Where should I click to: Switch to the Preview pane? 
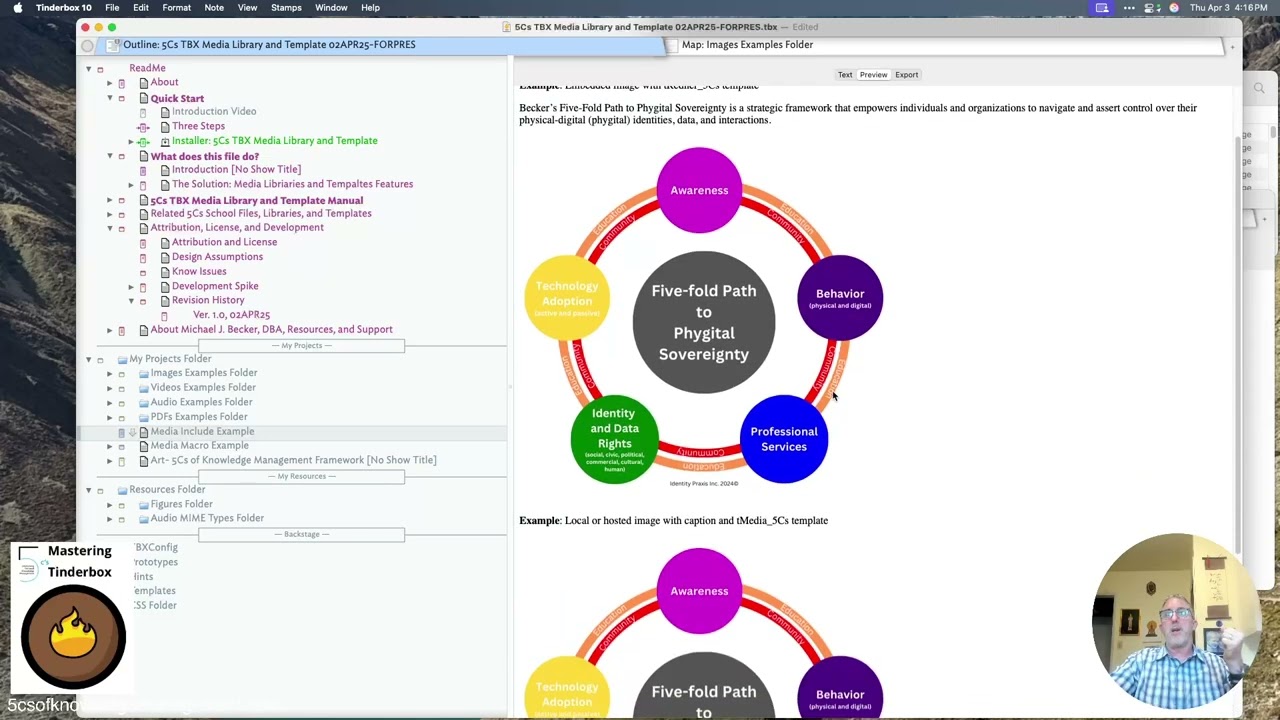point(873,75)
